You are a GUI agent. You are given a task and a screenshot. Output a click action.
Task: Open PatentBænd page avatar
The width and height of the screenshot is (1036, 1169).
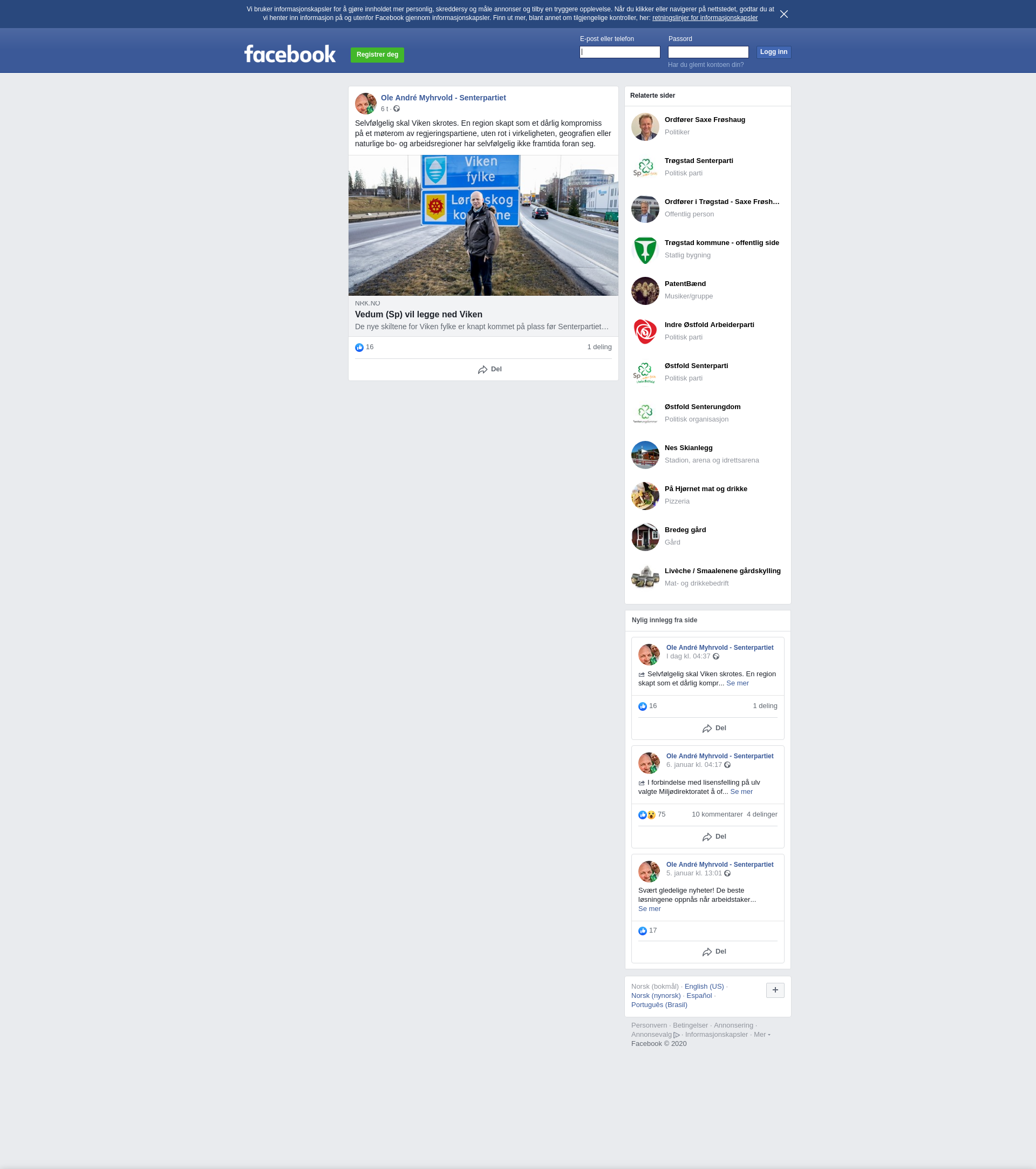pos(645,290)
